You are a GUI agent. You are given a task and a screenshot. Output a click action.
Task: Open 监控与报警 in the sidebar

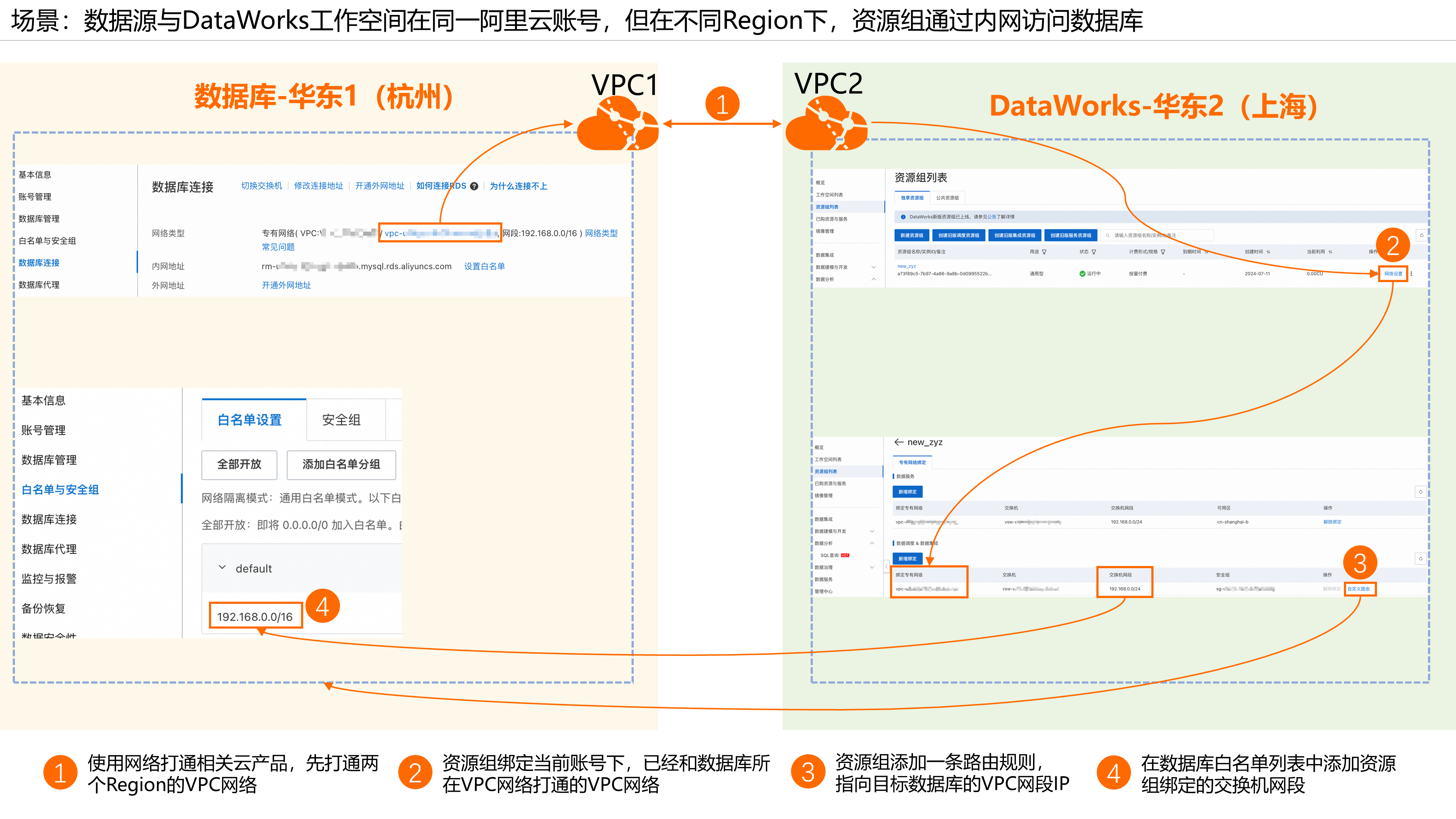click(x=49, y=579)
